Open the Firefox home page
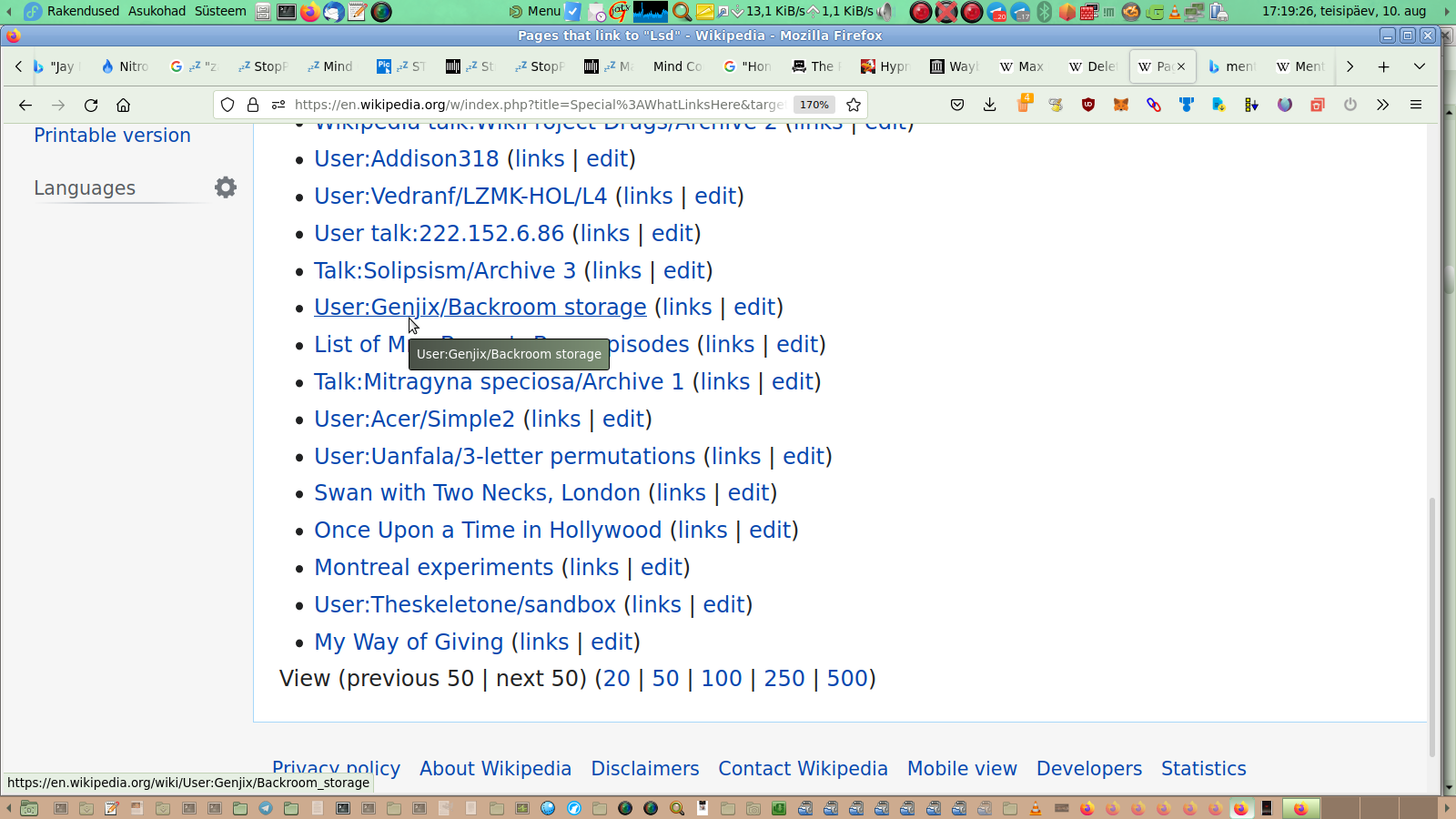Viewport: 1456px width, 819px height. click(x=124, y=105)
